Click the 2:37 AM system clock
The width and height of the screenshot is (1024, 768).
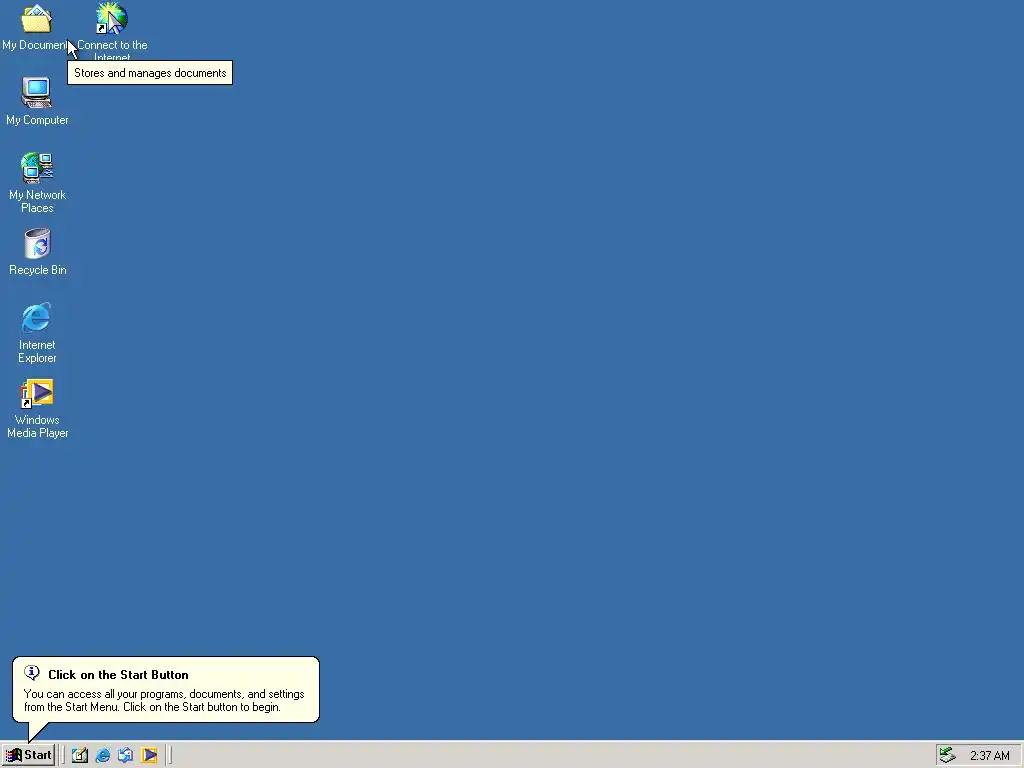[989, 756]
